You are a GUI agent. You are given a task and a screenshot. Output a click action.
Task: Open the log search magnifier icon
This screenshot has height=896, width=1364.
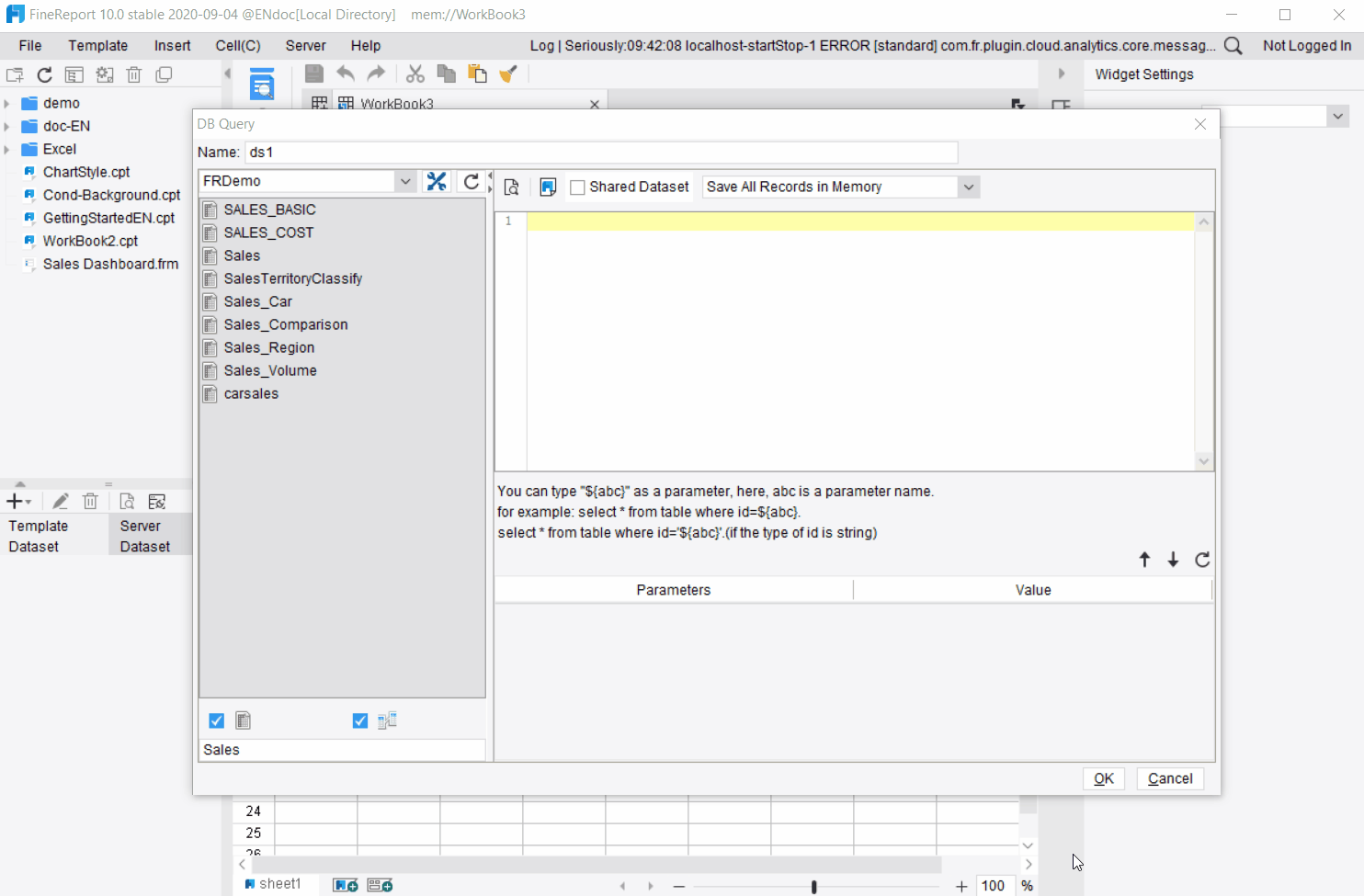tap(1233, 46)
